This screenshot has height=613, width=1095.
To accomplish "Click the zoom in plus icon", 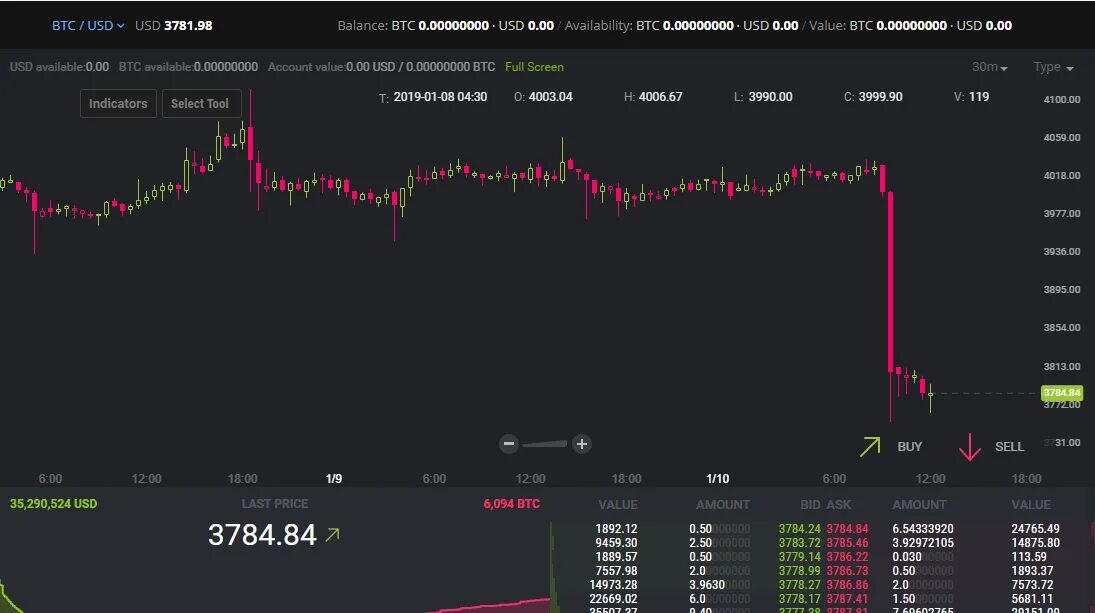I will (x=582, y=443).
